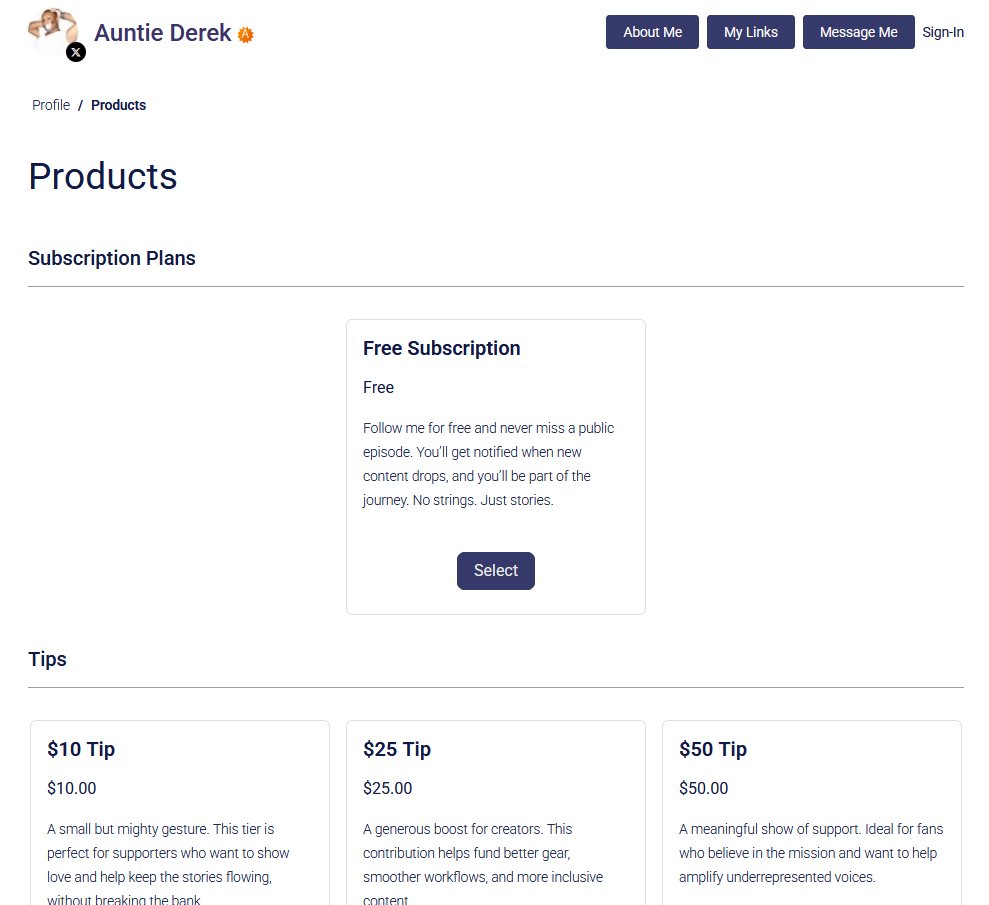
Task: Open the Auntie Derek profile avatar
Action: (53, 32)
